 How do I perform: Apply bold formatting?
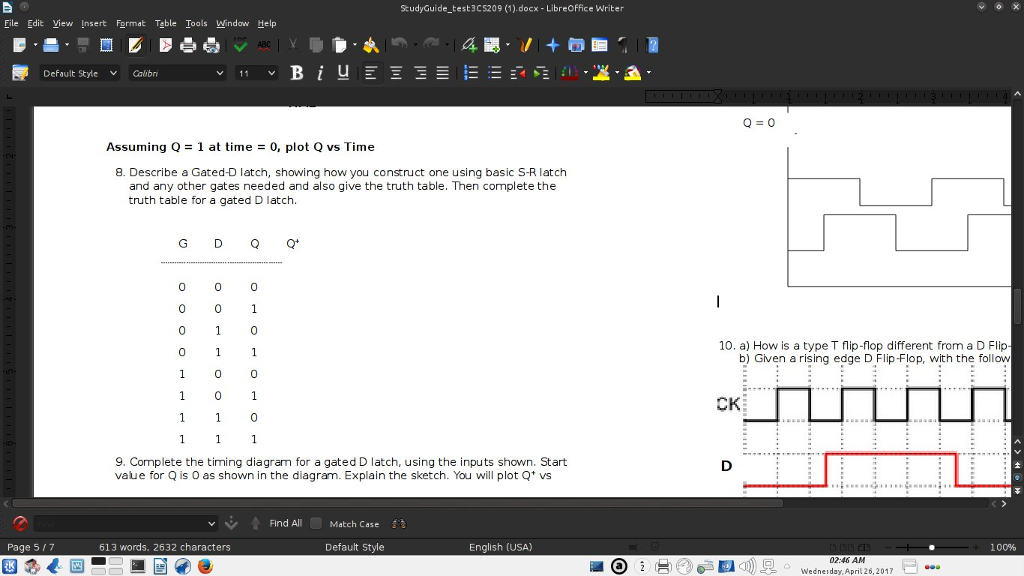click(296, 72)
